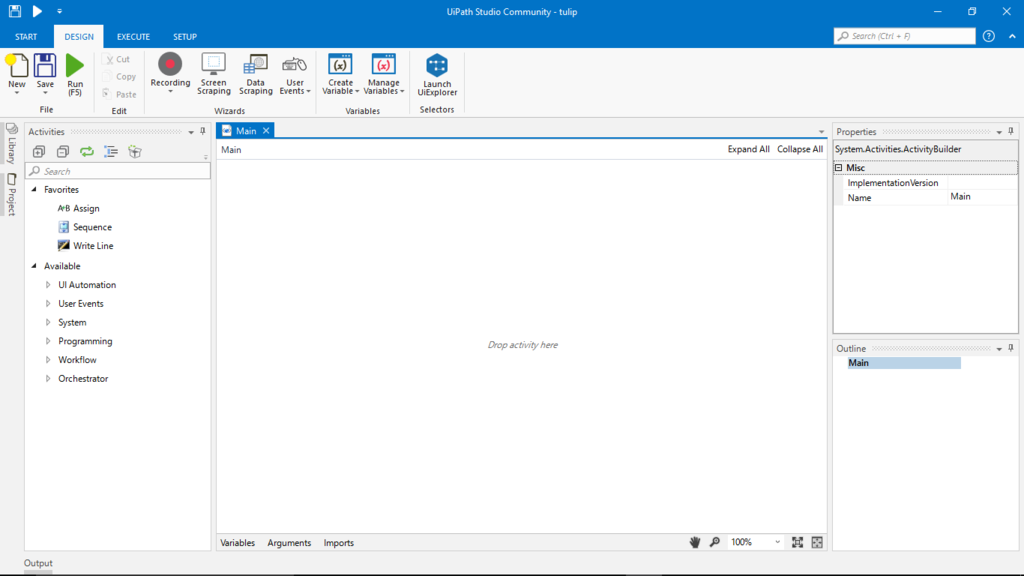Screen dimensions: 1024x576
Task: Open the Activities panel options dropdown arrow
Action: pos(191,132)
